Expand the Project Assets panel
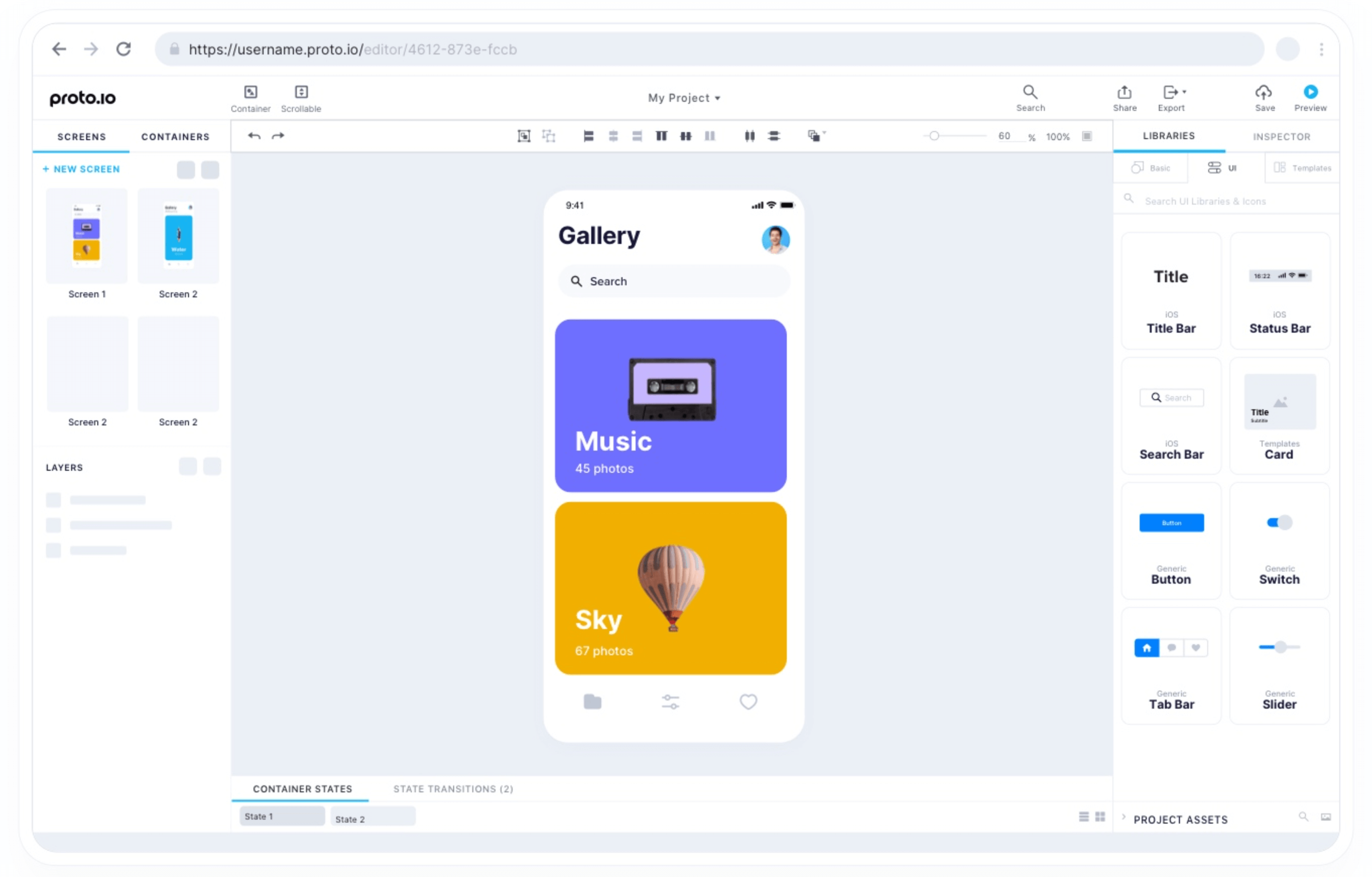Image resolution: width=1372 pixels, height=877 pixels. click(x=1124, y=818)
